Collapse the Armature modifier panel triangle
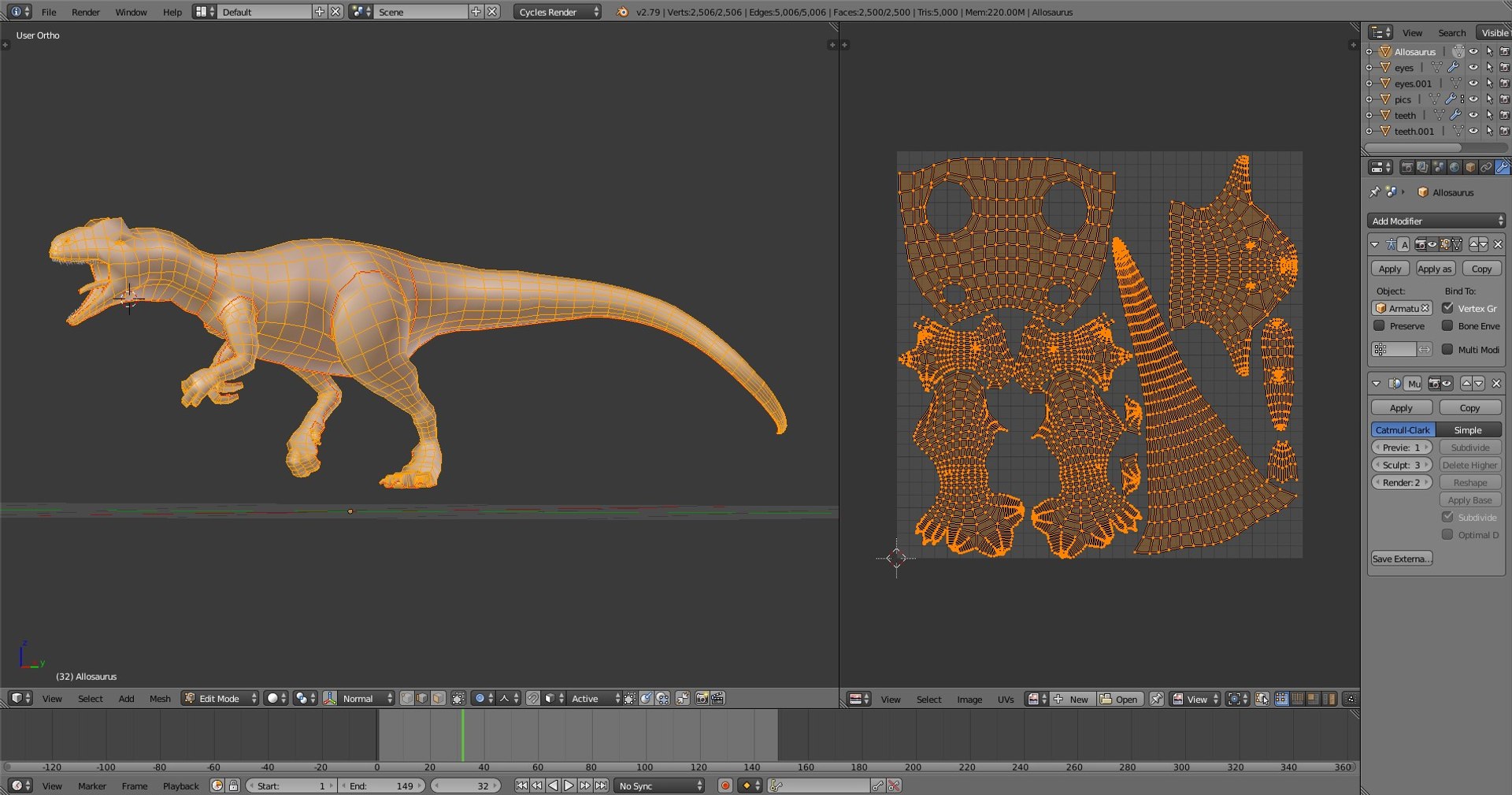Screen dimensions: 1512x795 coord(1375,244)
